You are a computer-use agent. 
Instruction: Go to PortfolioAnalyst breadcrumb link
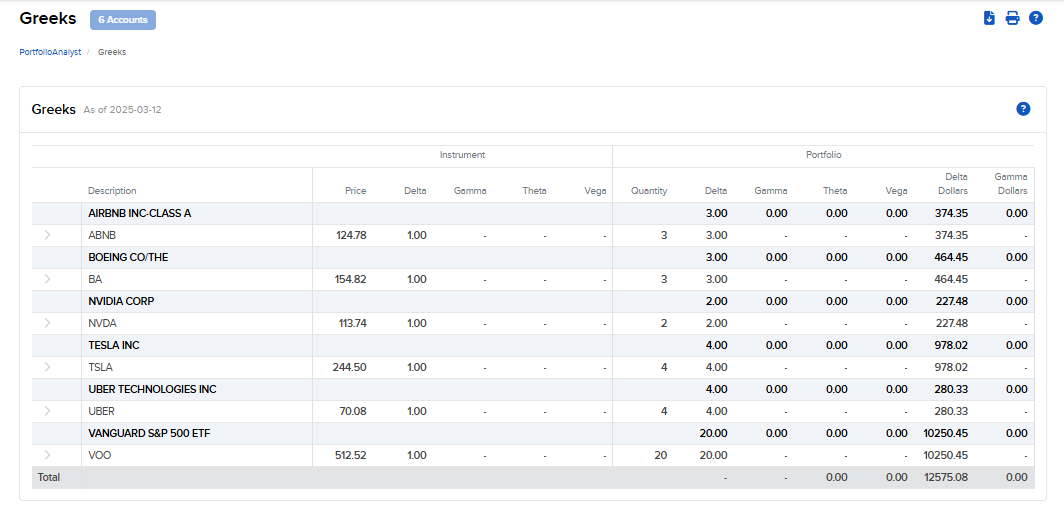[x=50, y=52]
